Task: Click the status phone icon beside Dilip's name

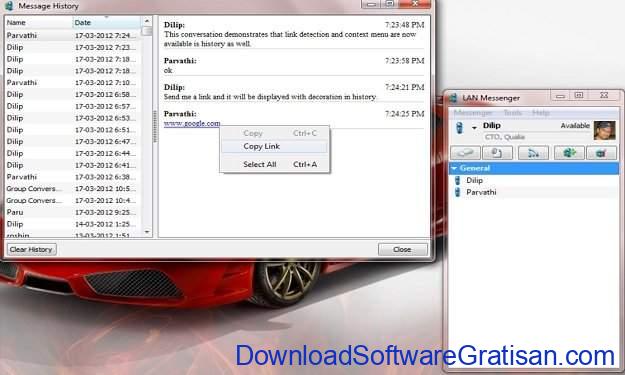Action: [460, 128]
